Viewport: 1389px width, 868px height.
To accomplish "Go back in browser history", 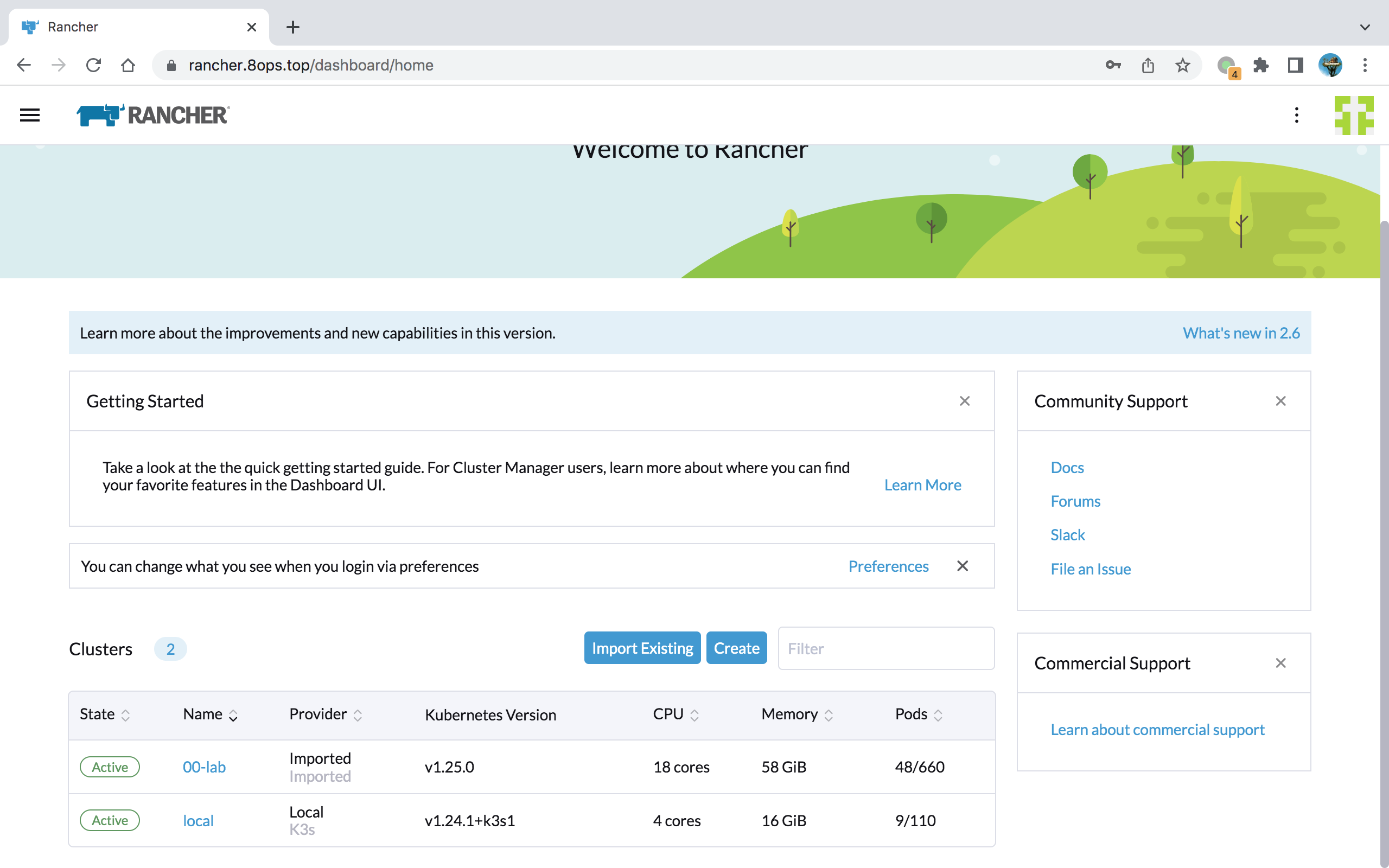I will pyautogui.click(x=24, y=65).
